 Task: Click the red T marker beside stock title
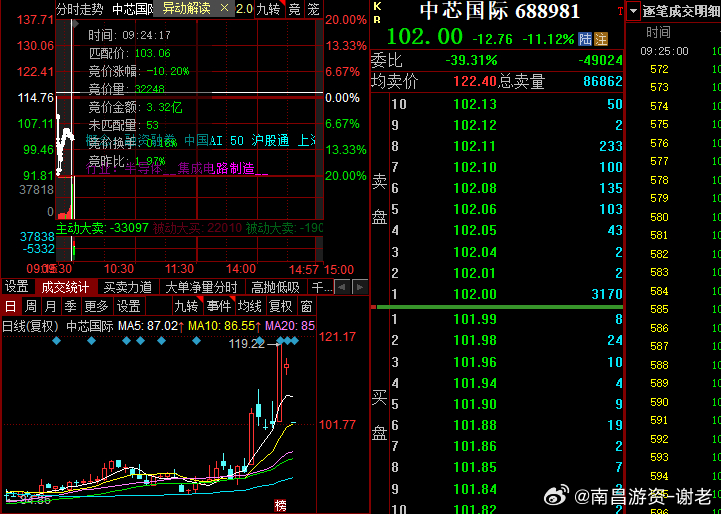click(620, 11)
